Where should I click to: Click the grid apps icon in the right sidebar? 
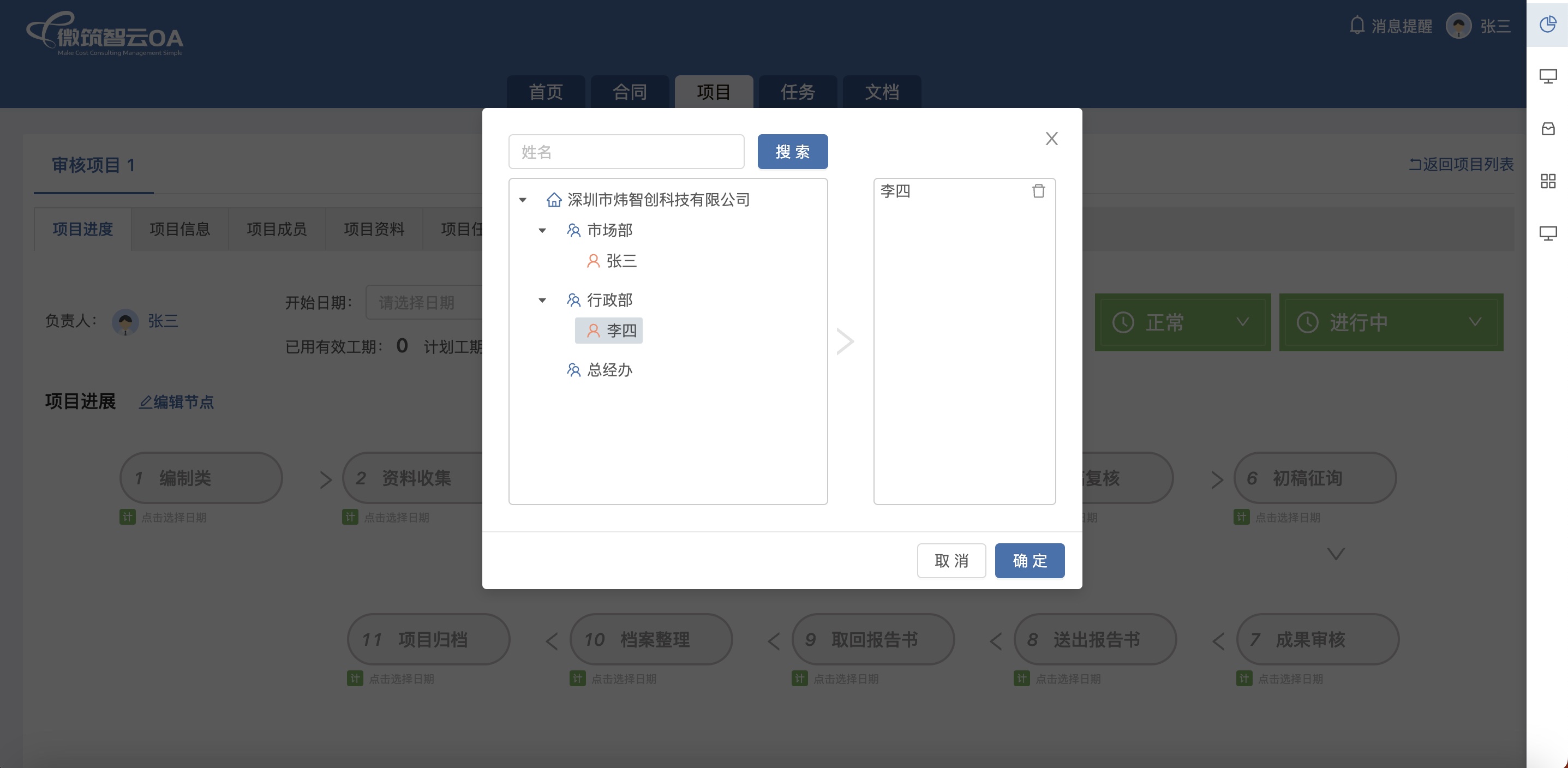point(1547,181)
